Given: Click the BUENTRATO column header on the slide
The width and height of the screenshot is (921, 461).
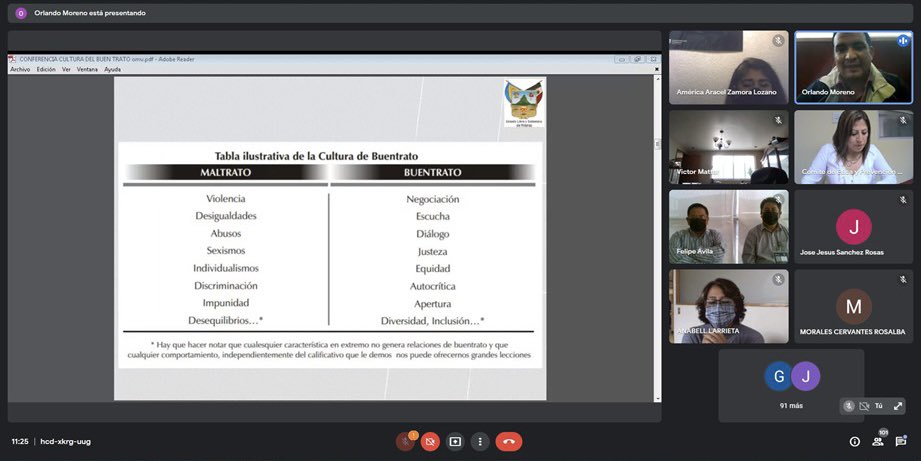Looking at the screenshot, I should click(x=433, y=173).
